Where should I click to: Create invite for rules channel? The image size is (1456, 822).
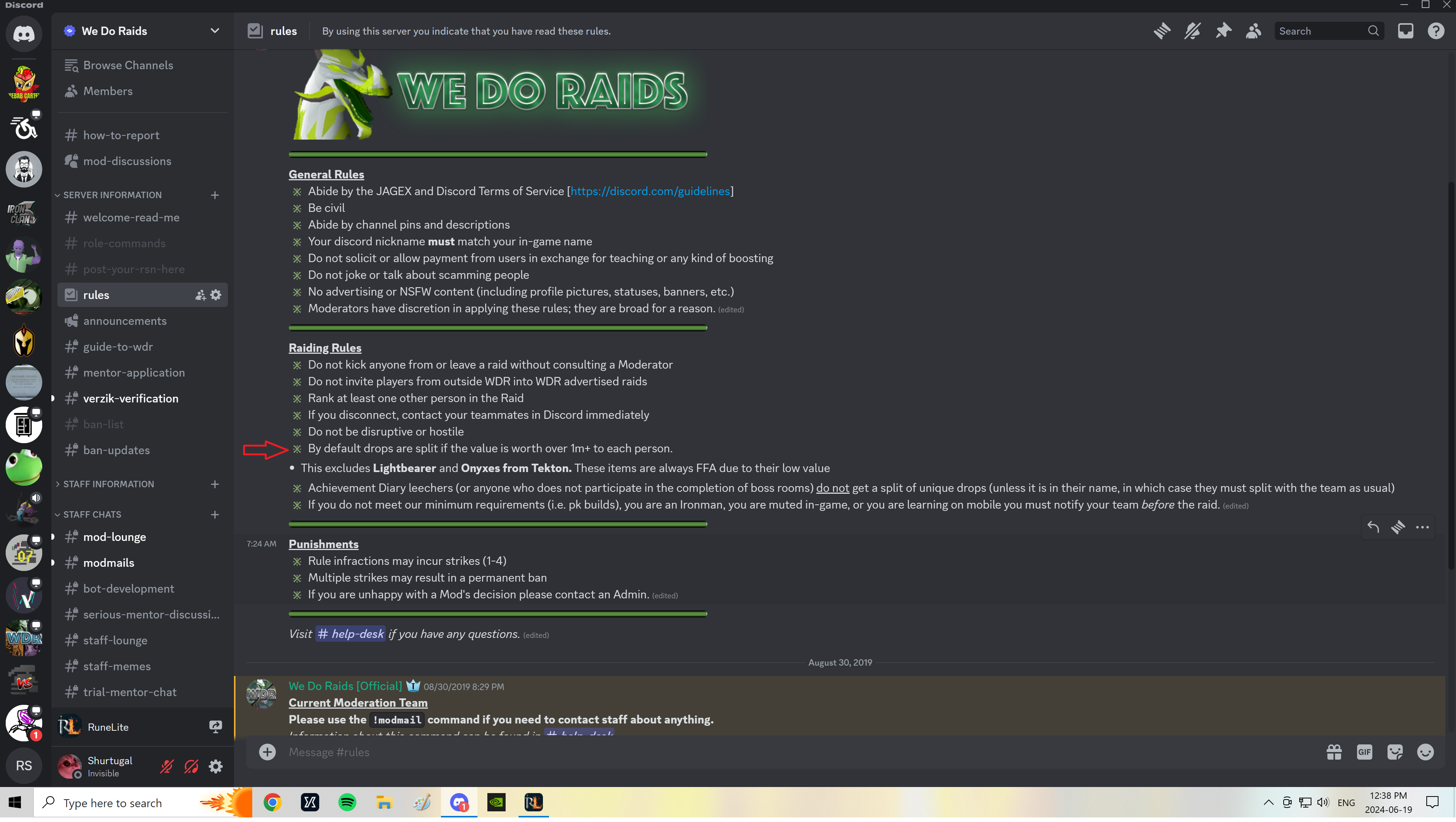(200, 296)
